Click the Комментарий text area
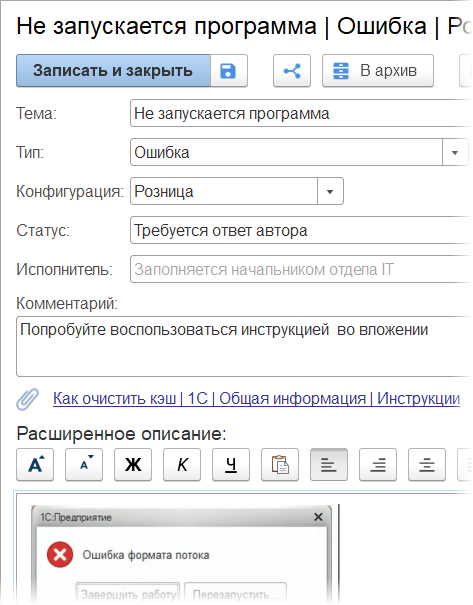 click(x=244, y=346)
